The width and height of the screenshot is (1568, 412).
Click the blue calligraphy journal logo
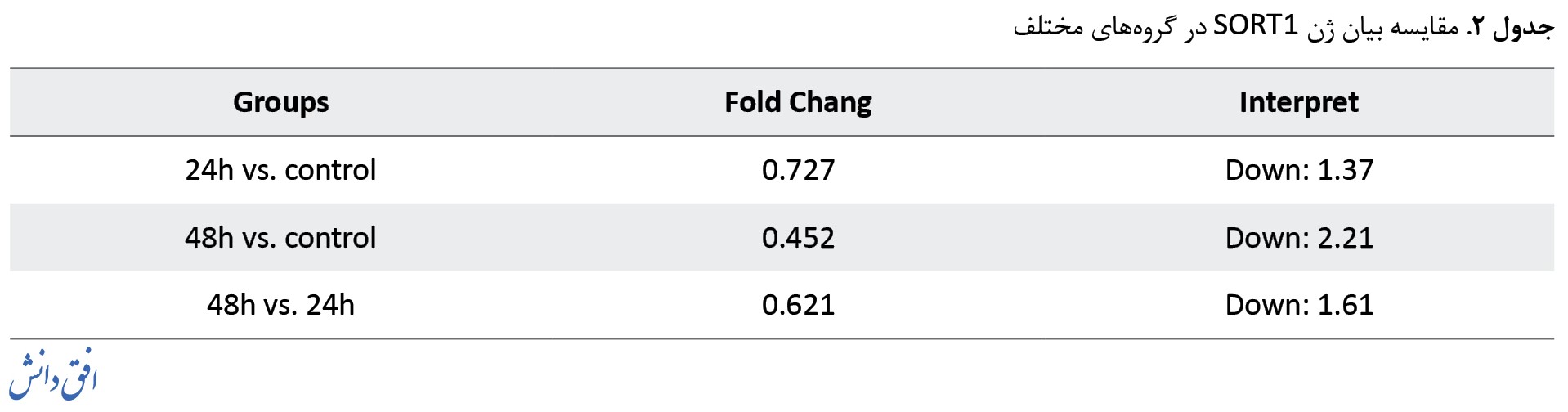click(53, 374)
